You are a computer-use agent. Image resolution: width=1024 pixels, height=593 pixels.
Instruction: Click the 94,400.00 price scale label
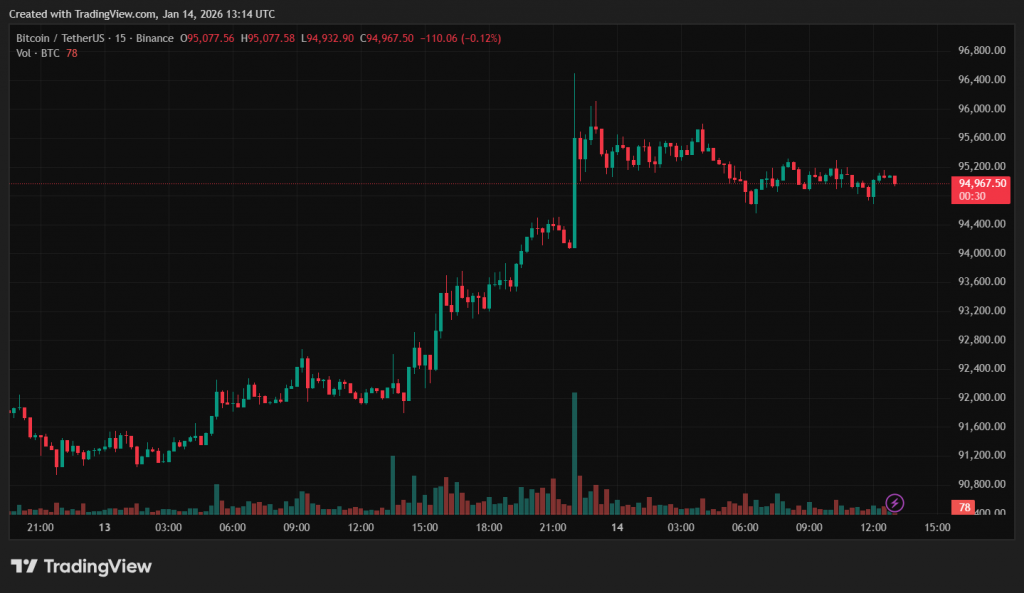pos(980,224)
